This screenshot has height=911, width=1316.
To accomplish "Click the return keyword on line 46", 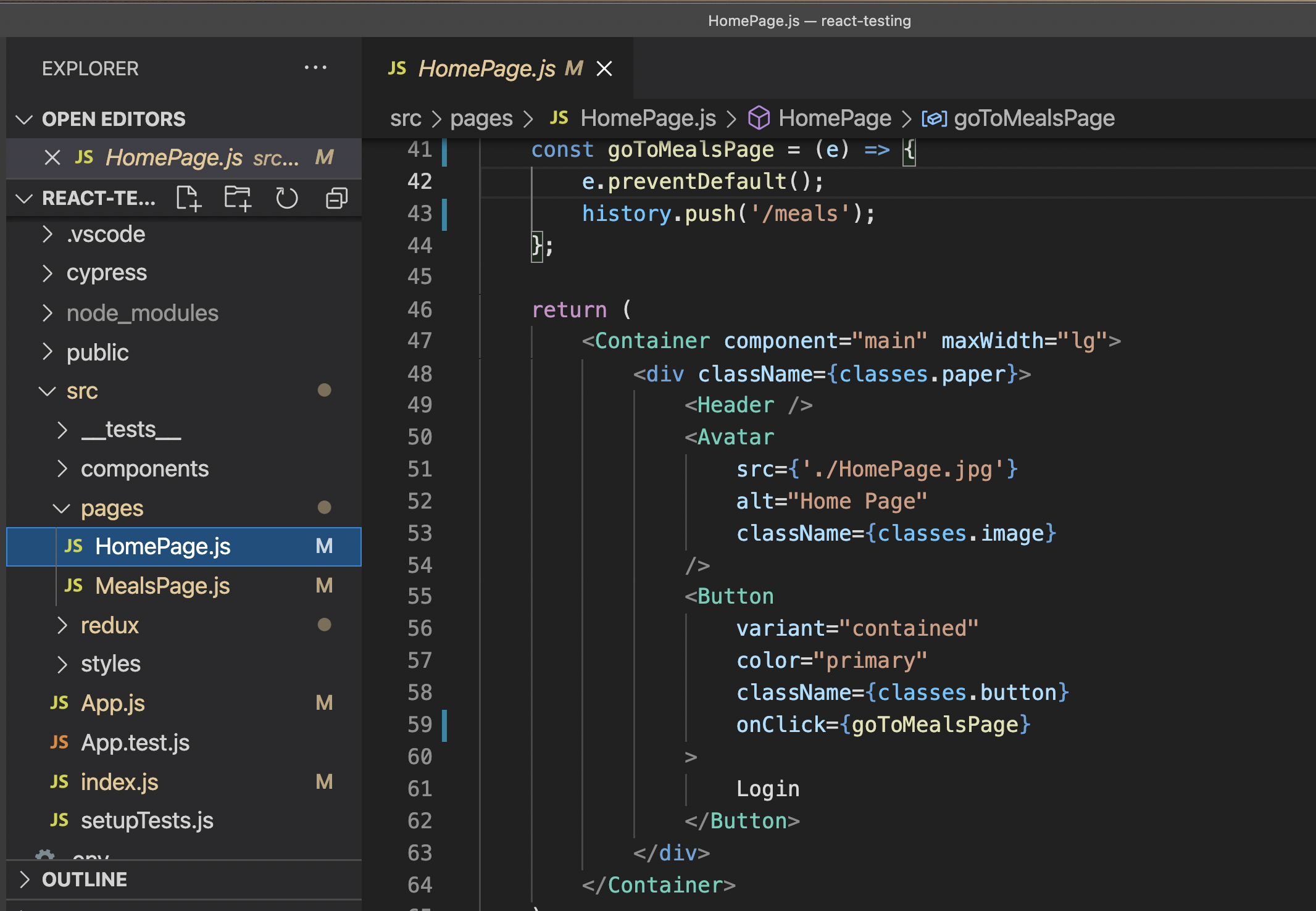I will (569, 310).
